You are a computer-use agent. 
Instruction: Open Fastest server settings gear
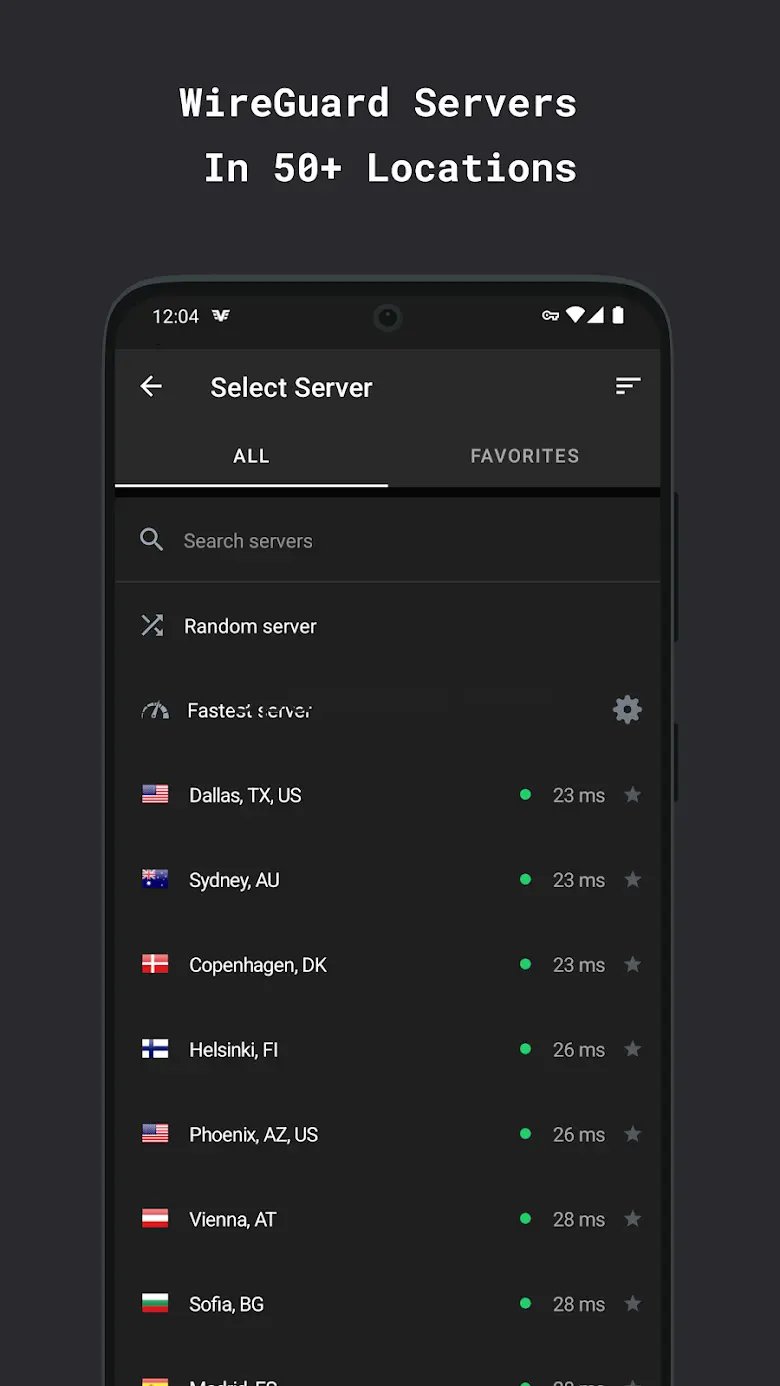[x=627, y=710]
